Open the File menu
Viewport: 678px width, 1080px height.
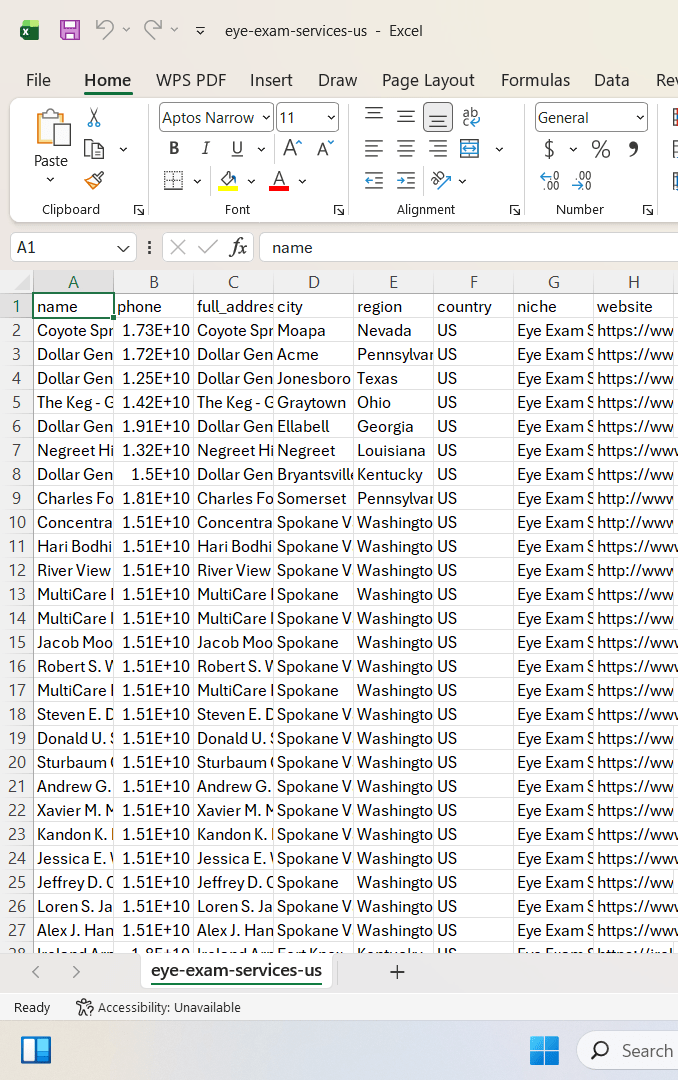(x=39, y=81)
